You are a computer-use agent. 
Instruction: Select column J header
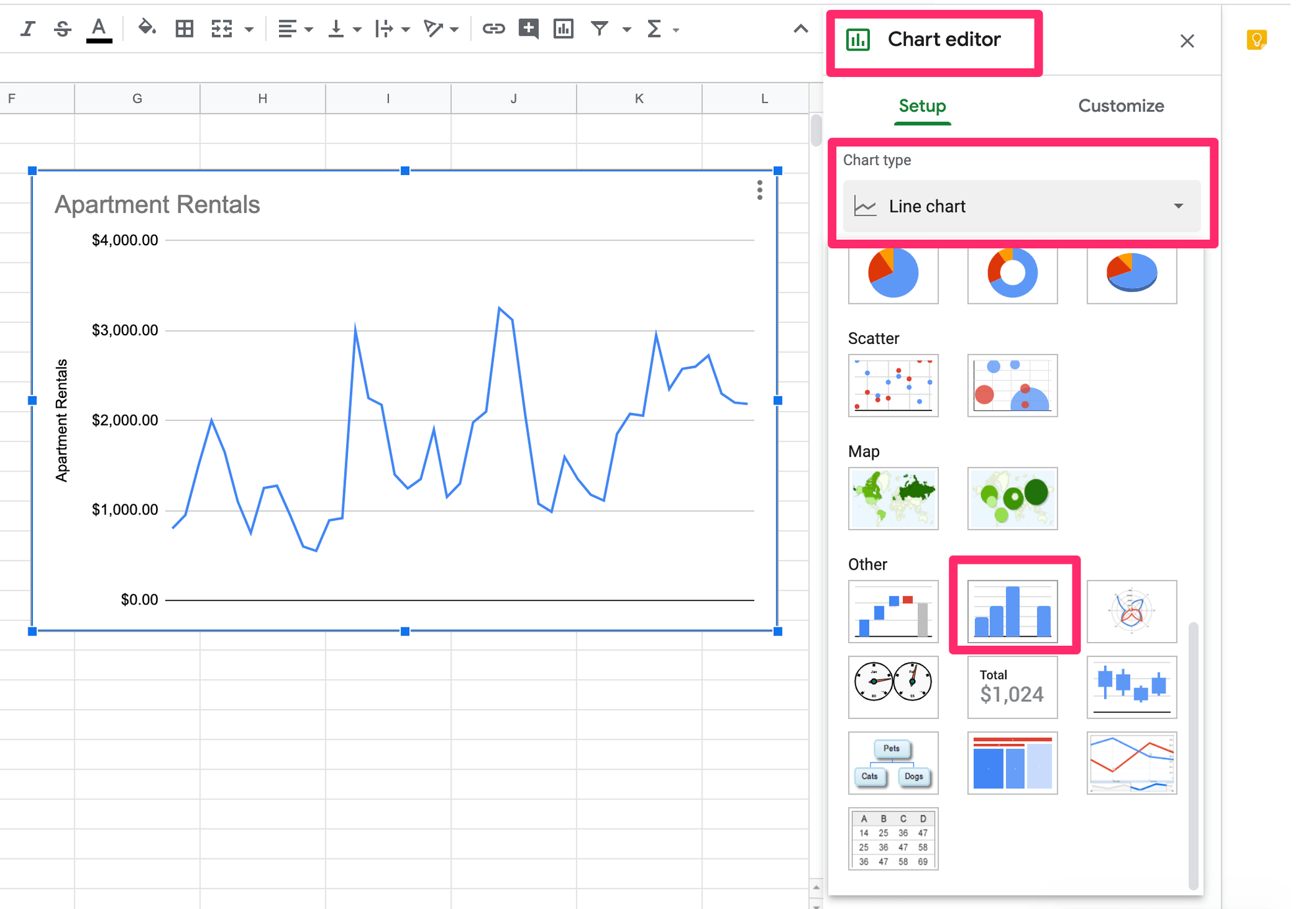click(513, 99)
